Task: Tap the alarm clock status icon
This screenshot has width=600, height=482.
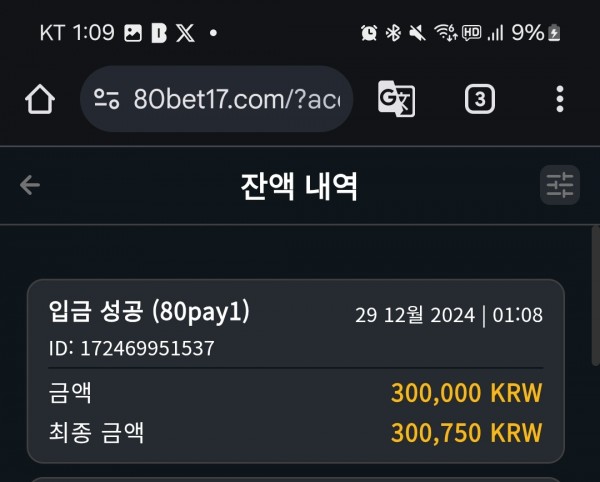Action: tap(369, 33)
